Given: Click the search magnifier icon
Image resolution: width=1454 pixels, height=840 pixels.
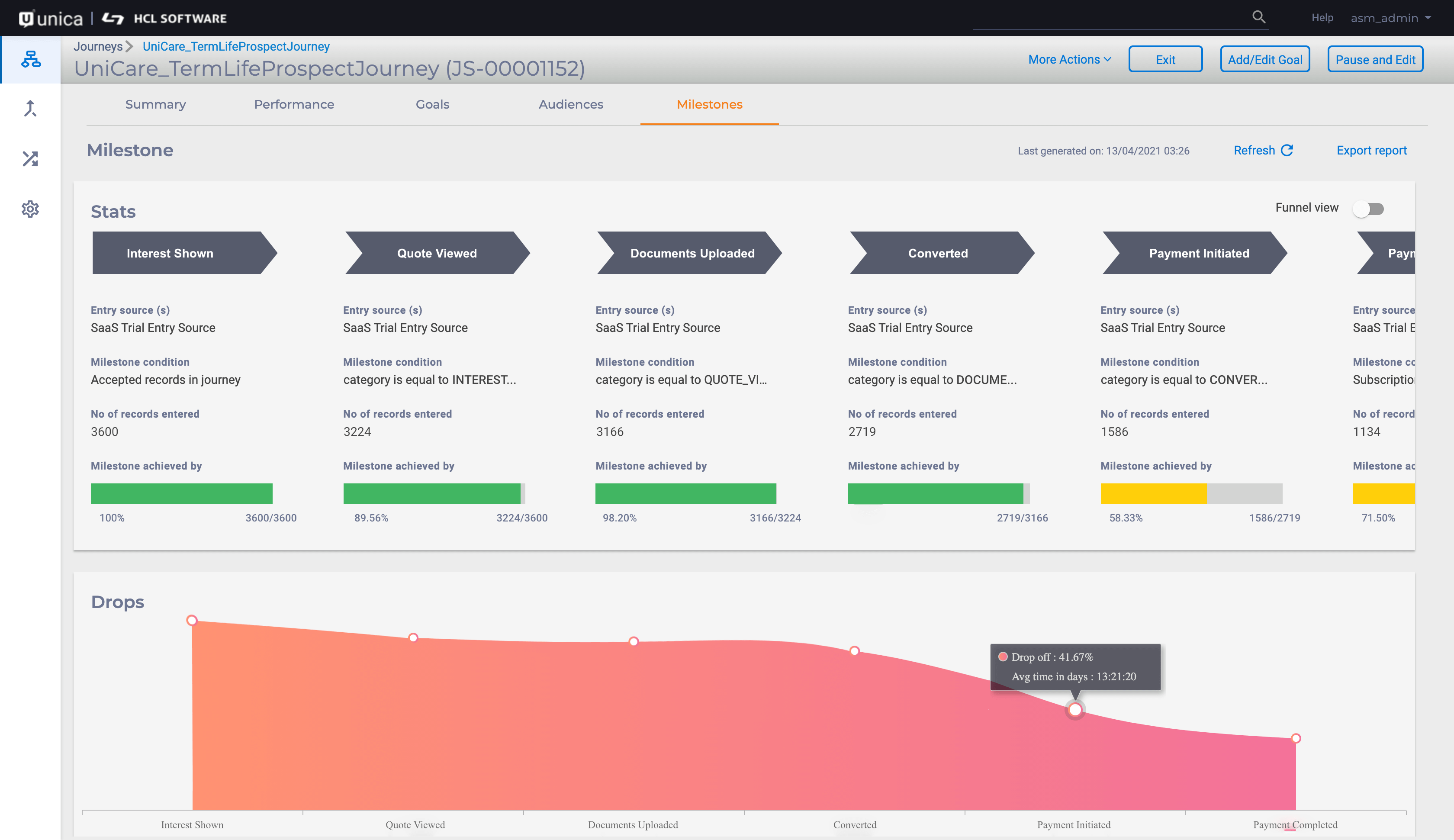Looking at the screenshot, I should (1258, 17).
